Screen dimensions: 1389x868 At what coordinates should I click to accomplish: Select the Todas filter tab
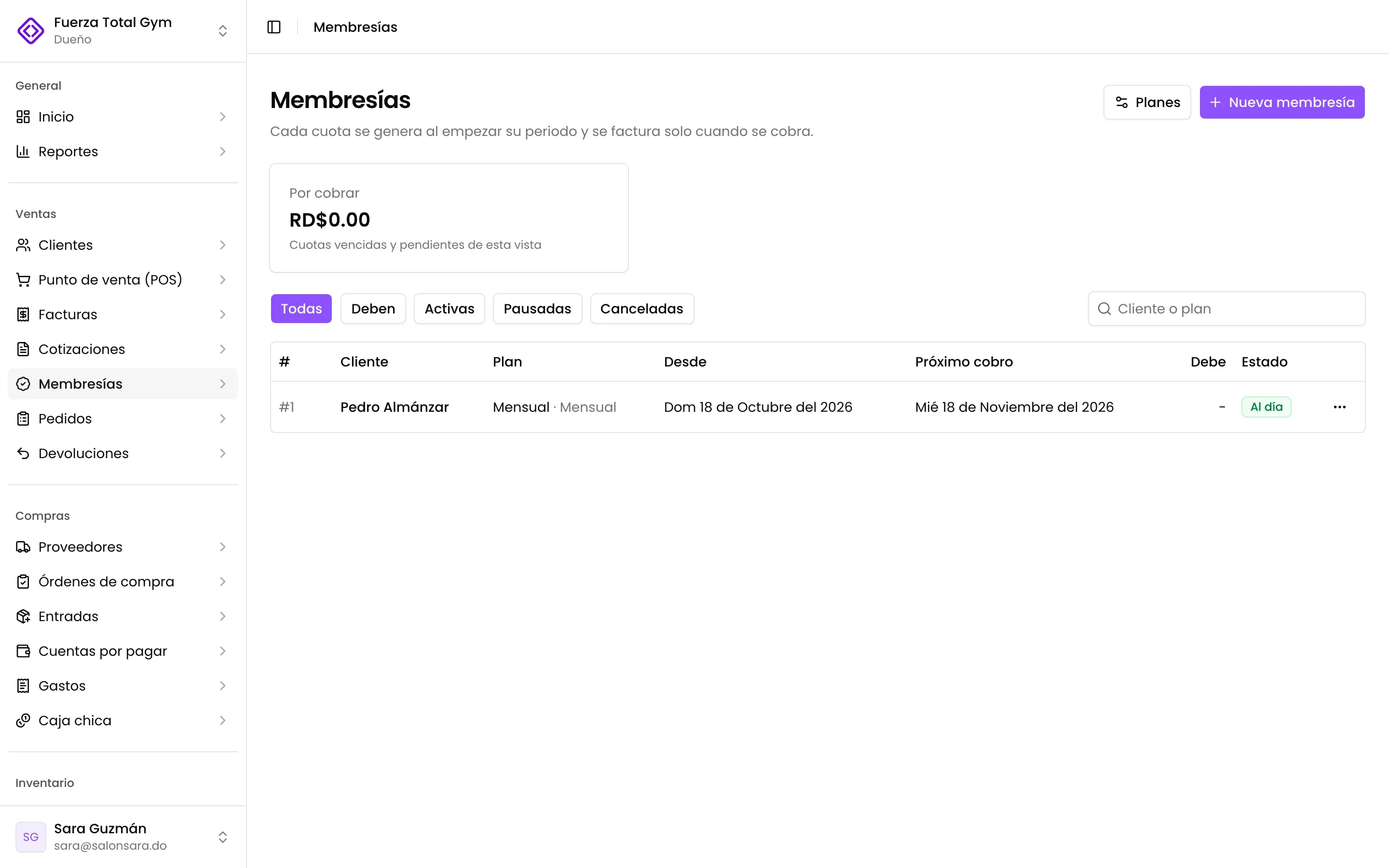(x=301, y=309)
